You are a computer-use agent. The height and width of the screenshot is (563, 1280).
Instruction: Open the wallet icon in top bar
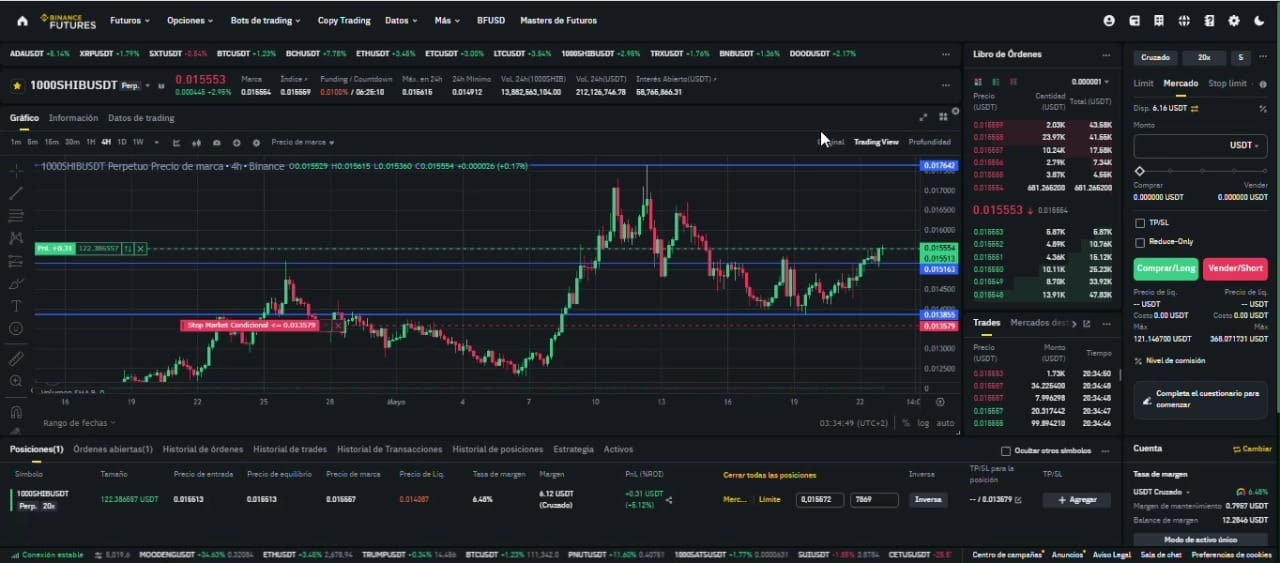(x=1134, y=20)
